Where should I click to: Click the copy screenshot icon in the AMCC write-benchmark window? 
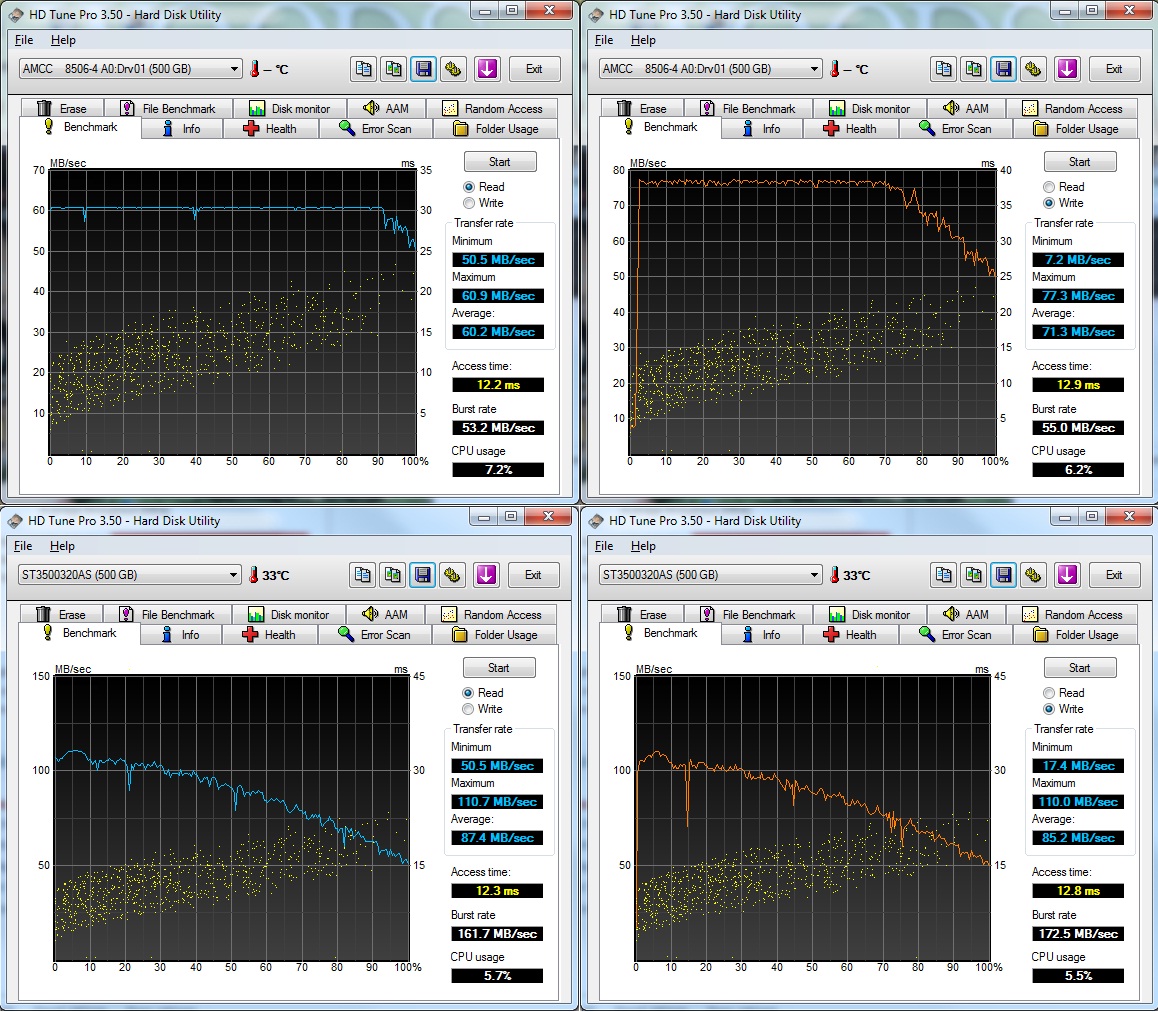point(974,69)
